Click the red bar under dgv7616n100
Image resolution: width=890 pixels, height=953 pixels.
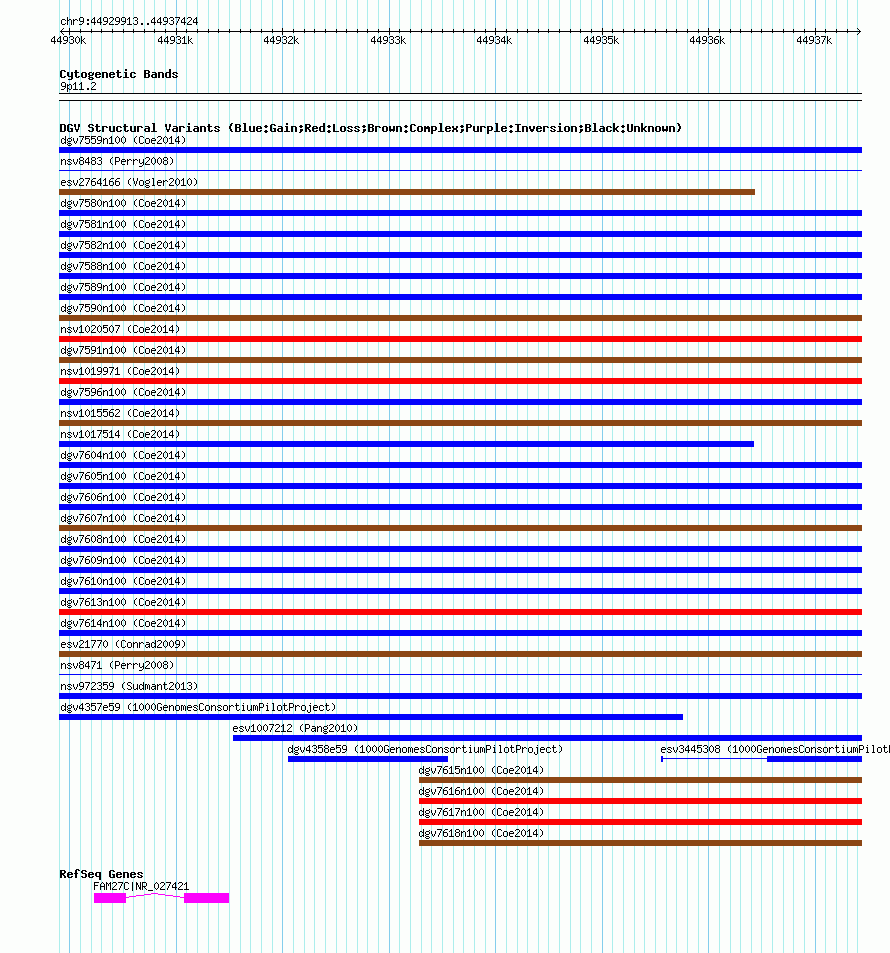coord(640,801)
